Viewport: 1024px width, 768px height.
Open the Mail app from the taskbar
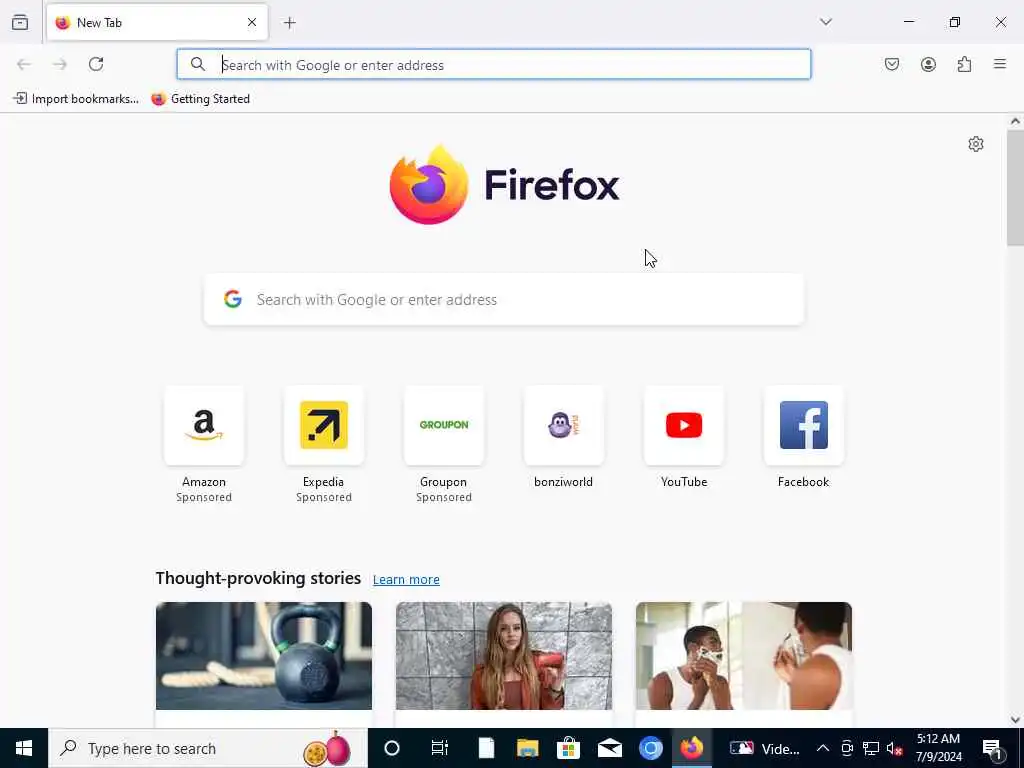pos(610,748)
